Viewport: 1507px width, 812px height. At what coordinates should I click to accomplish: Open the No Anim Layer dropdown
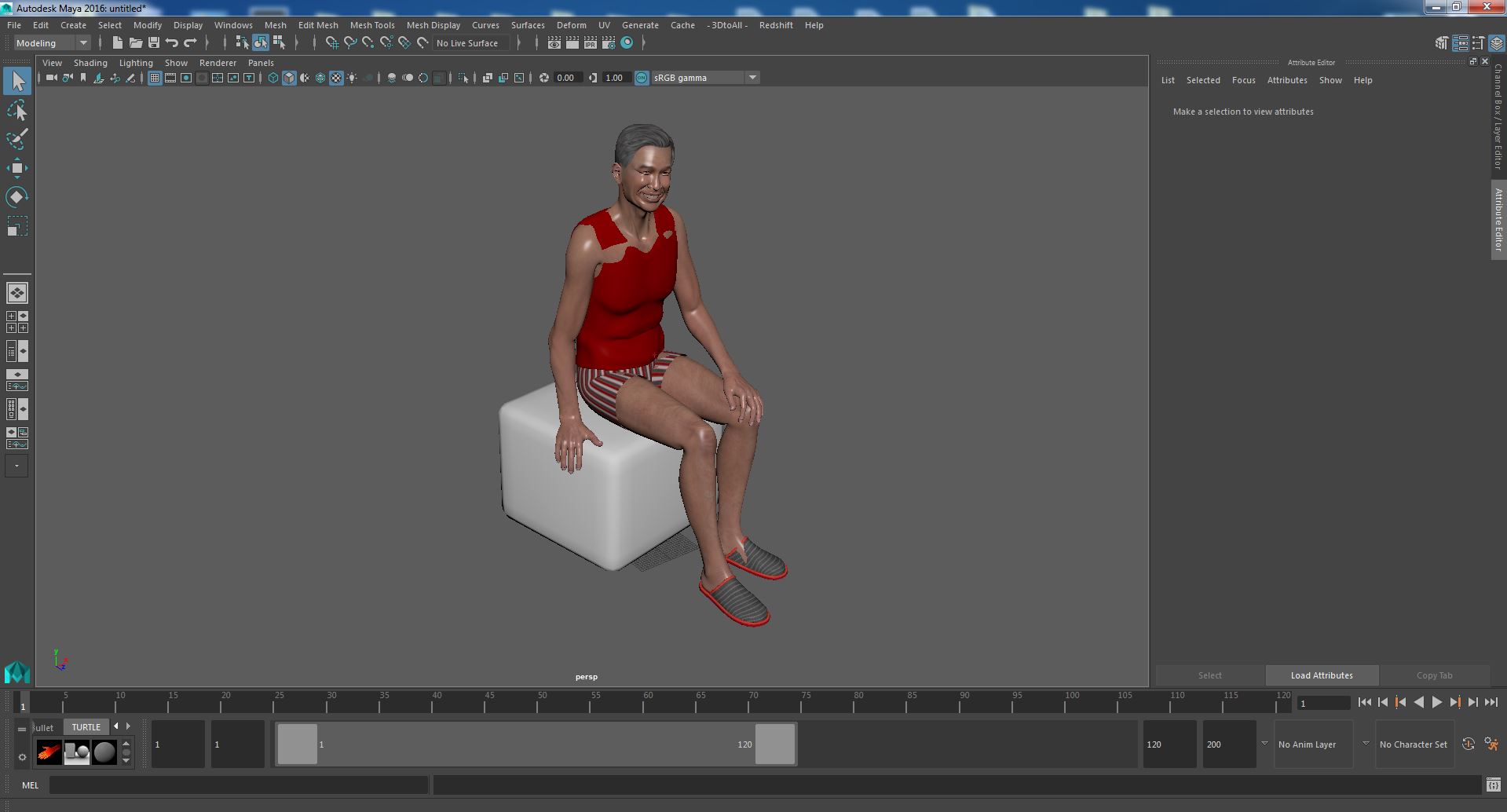1315,744
